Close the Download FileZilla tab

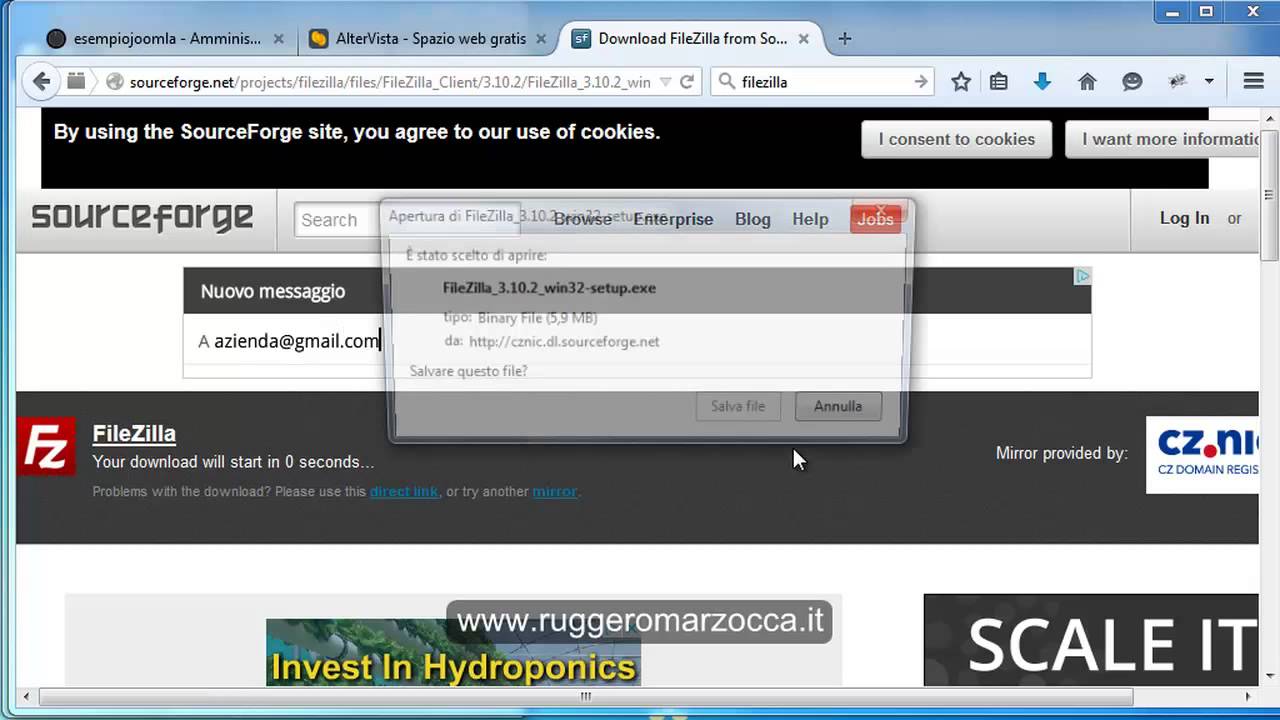click(805, 39)
